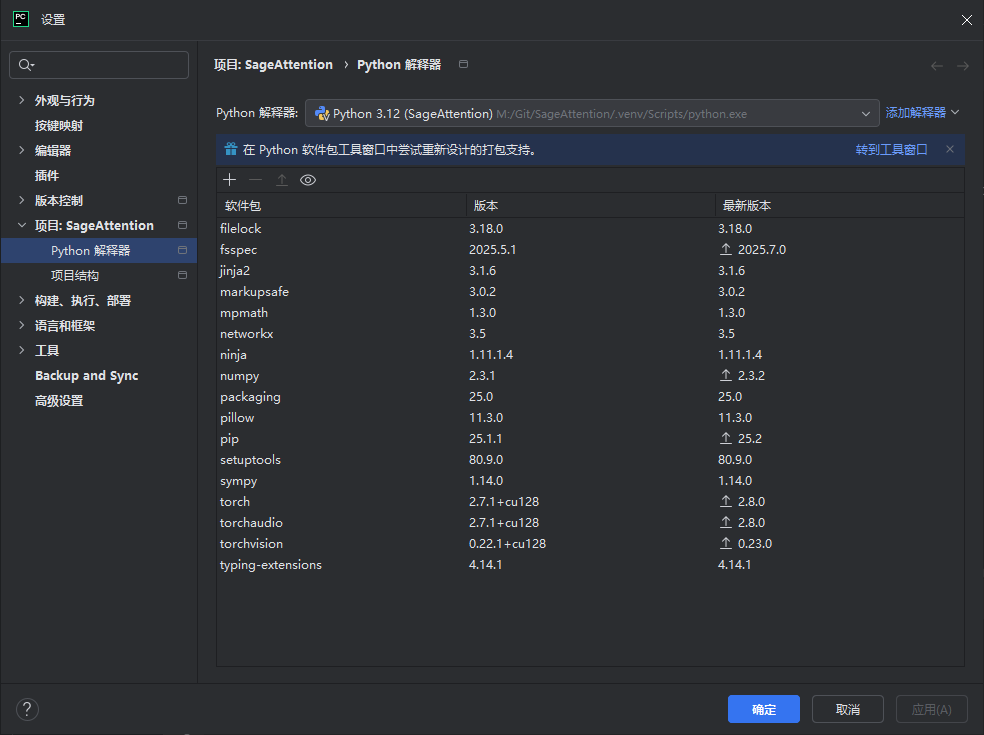Viewport: 984px width, 735px height.
Task: Click the project icon beside the Python 解释器 tree item
Action: [183, 250]
